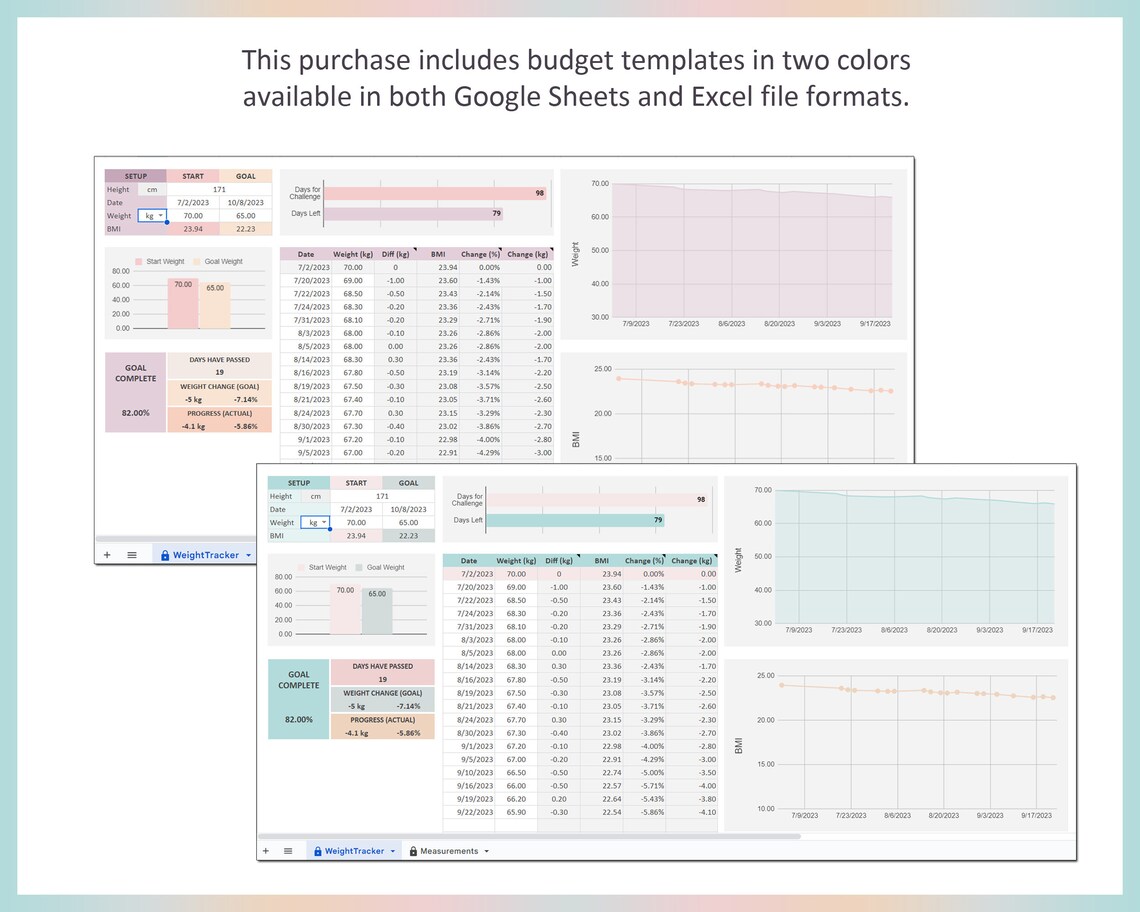Viewport: 1140px width, 912px height.
Task: Click the lock icon on bottom WeightTracker tab
Action: pos(320,851)
